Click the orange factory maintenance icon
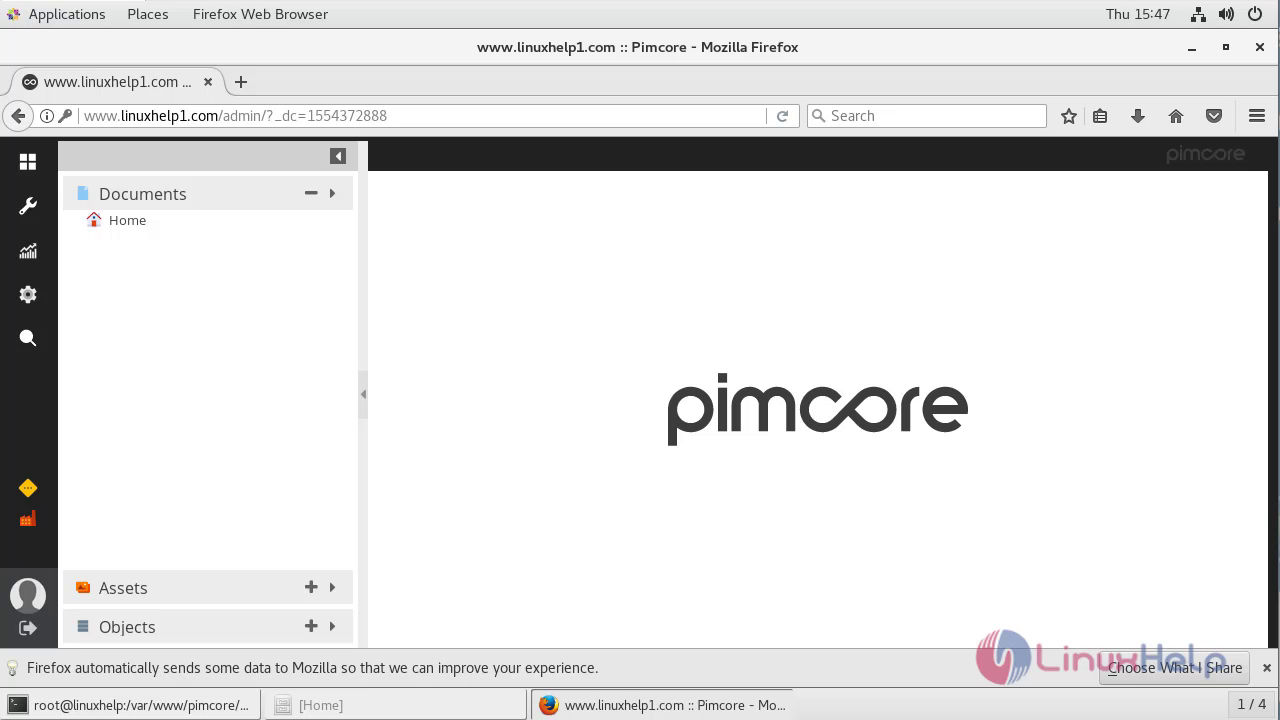 28,518
